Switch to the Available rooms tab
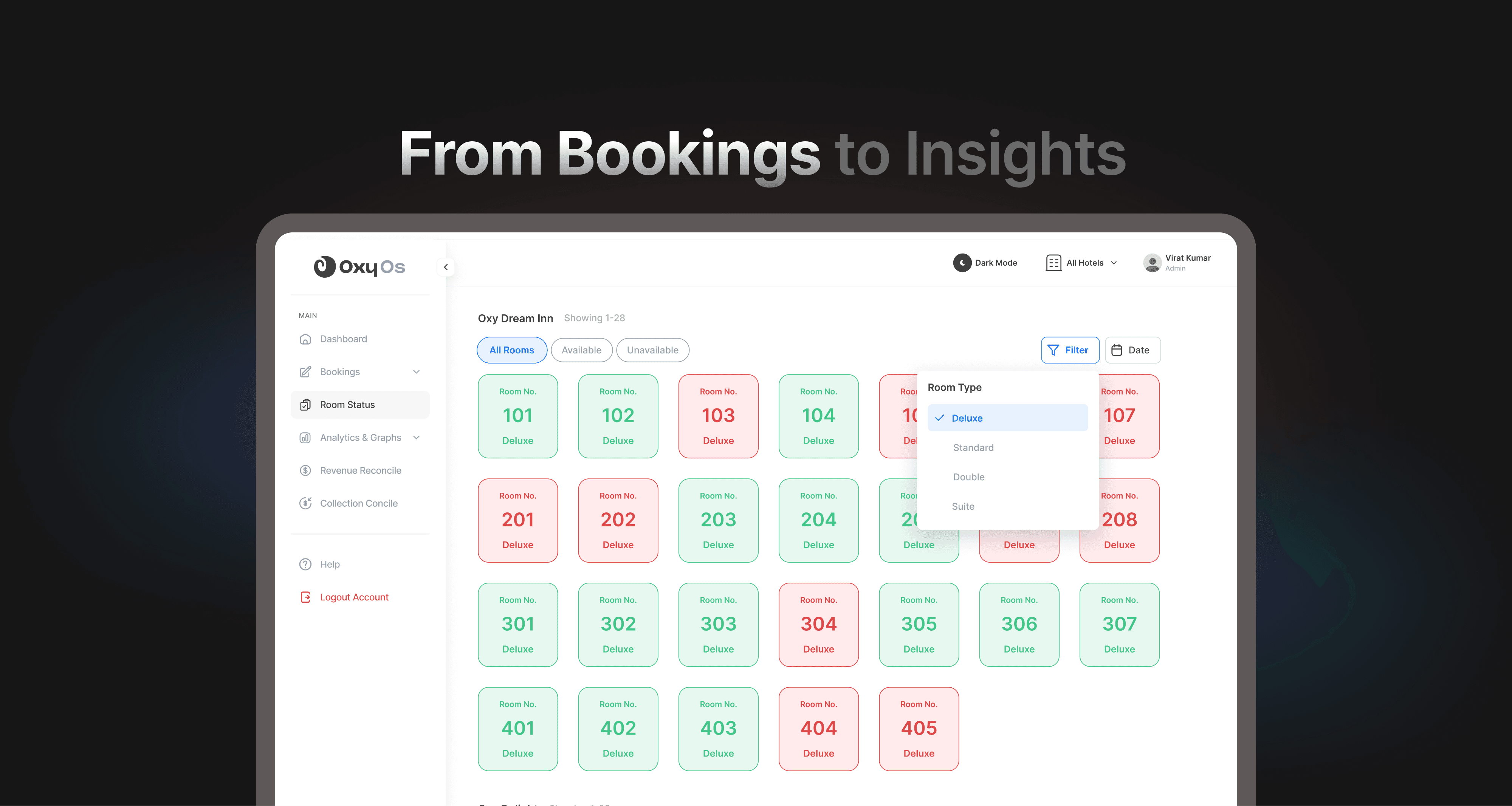Screen dimensions: 1512x806 click(x=581, y=350)
